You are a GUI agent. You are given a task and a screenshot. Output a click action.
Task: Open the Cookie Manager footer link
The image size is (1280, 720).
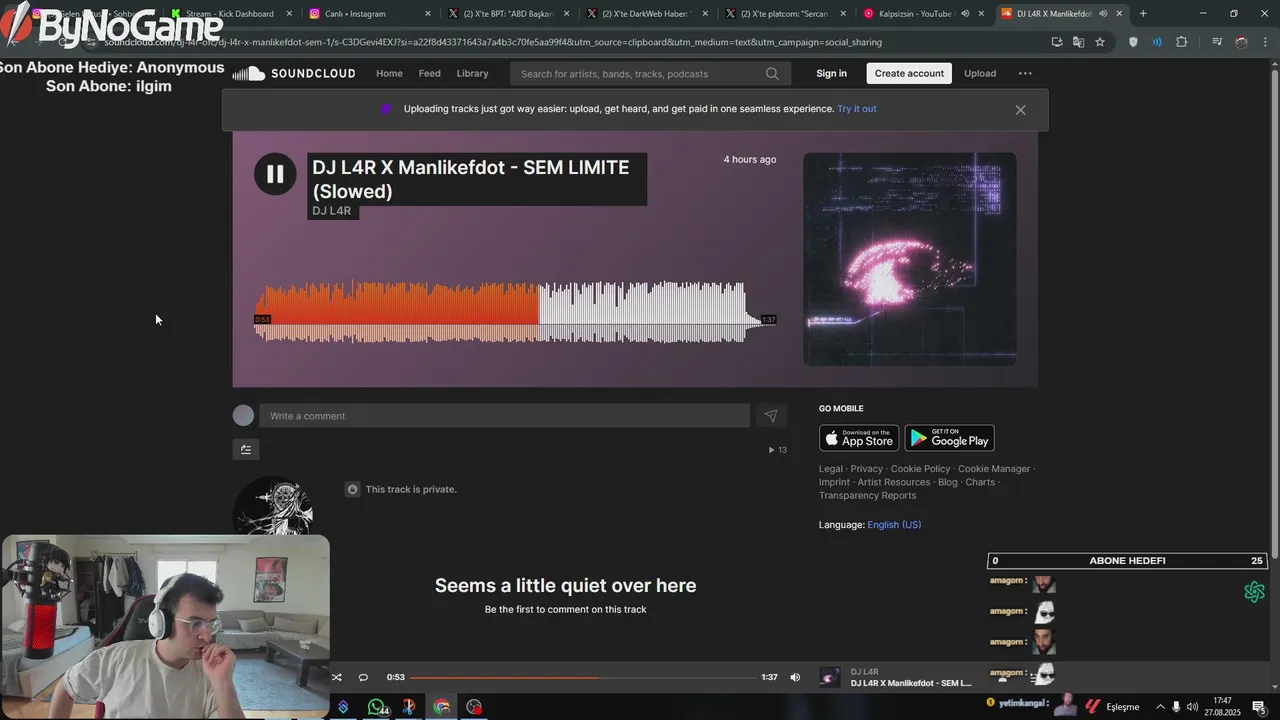(993, 469)
